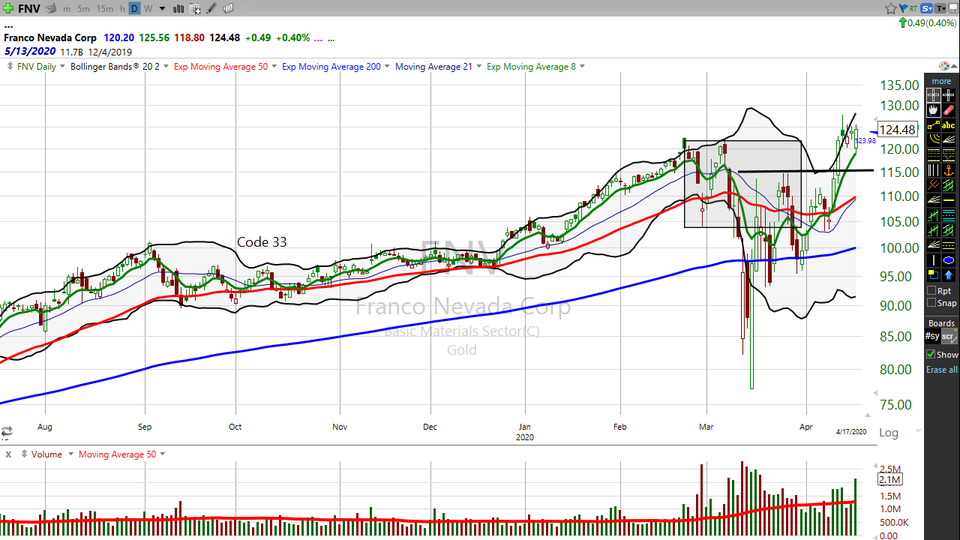Select the orange anchor tool

pos(948,170)
